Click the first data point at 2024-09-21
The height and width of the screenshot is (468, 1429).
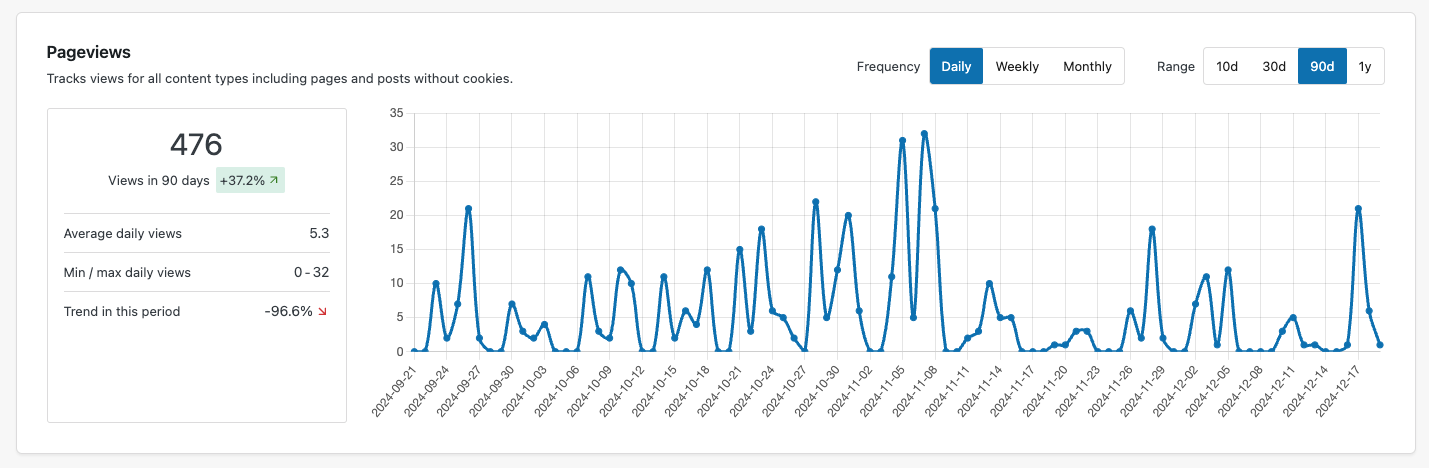(414, 351)
